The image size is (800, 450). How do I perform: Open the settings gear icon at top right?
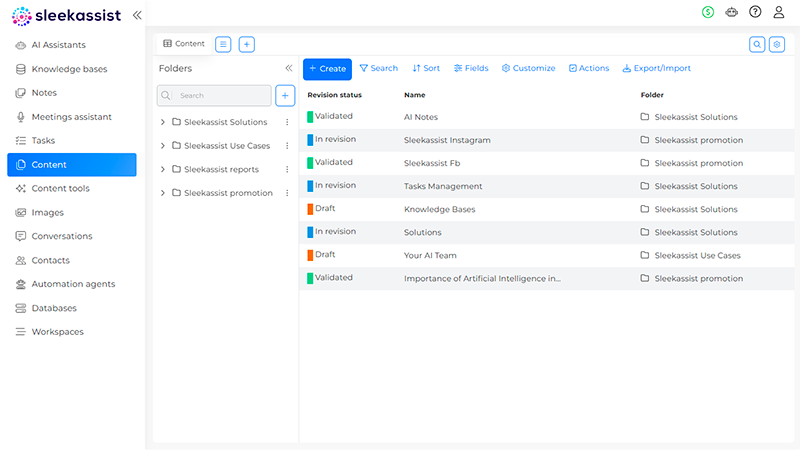coord(777,44)
